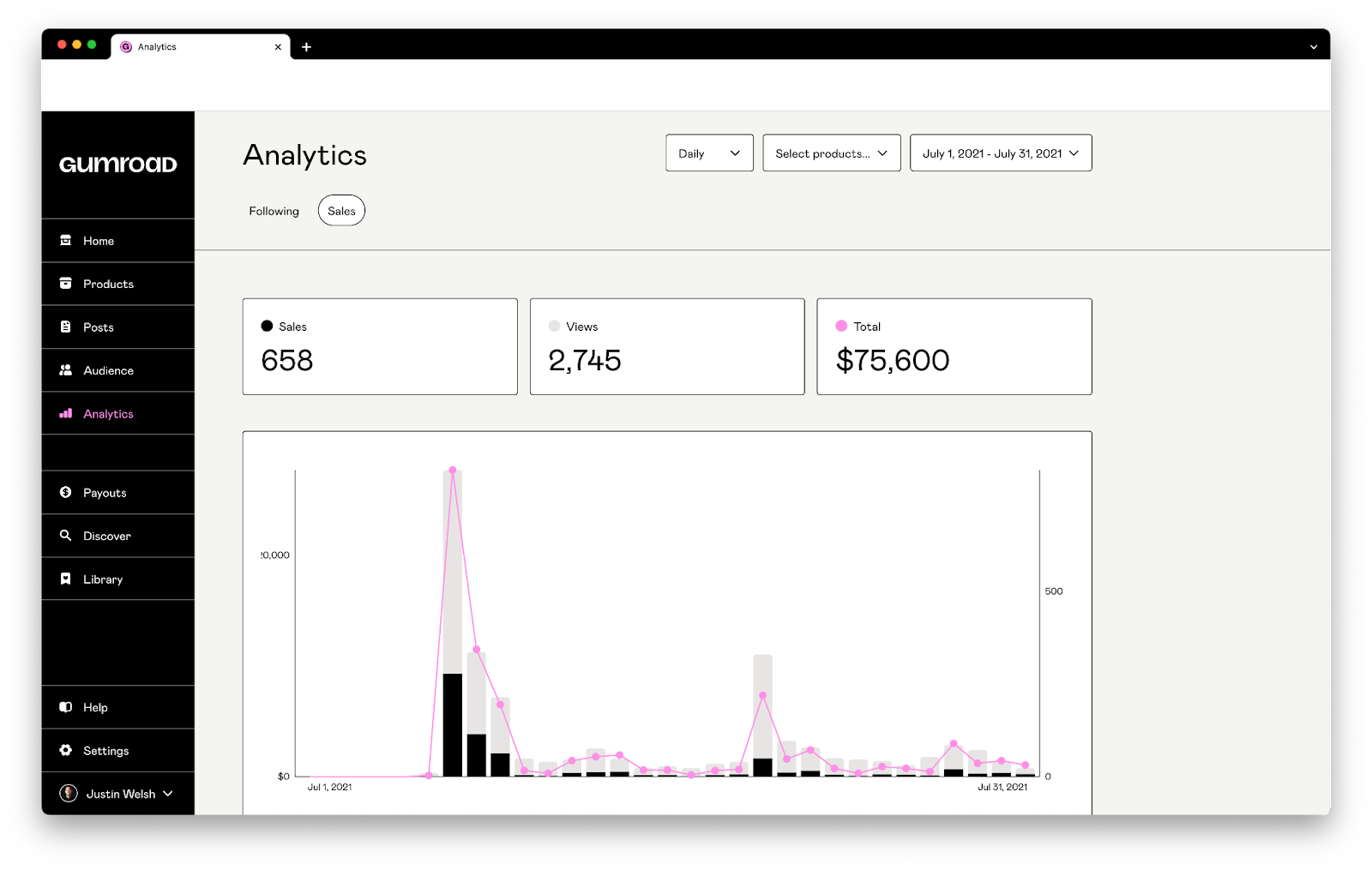Select the Sales tab pill

[341, 211]
